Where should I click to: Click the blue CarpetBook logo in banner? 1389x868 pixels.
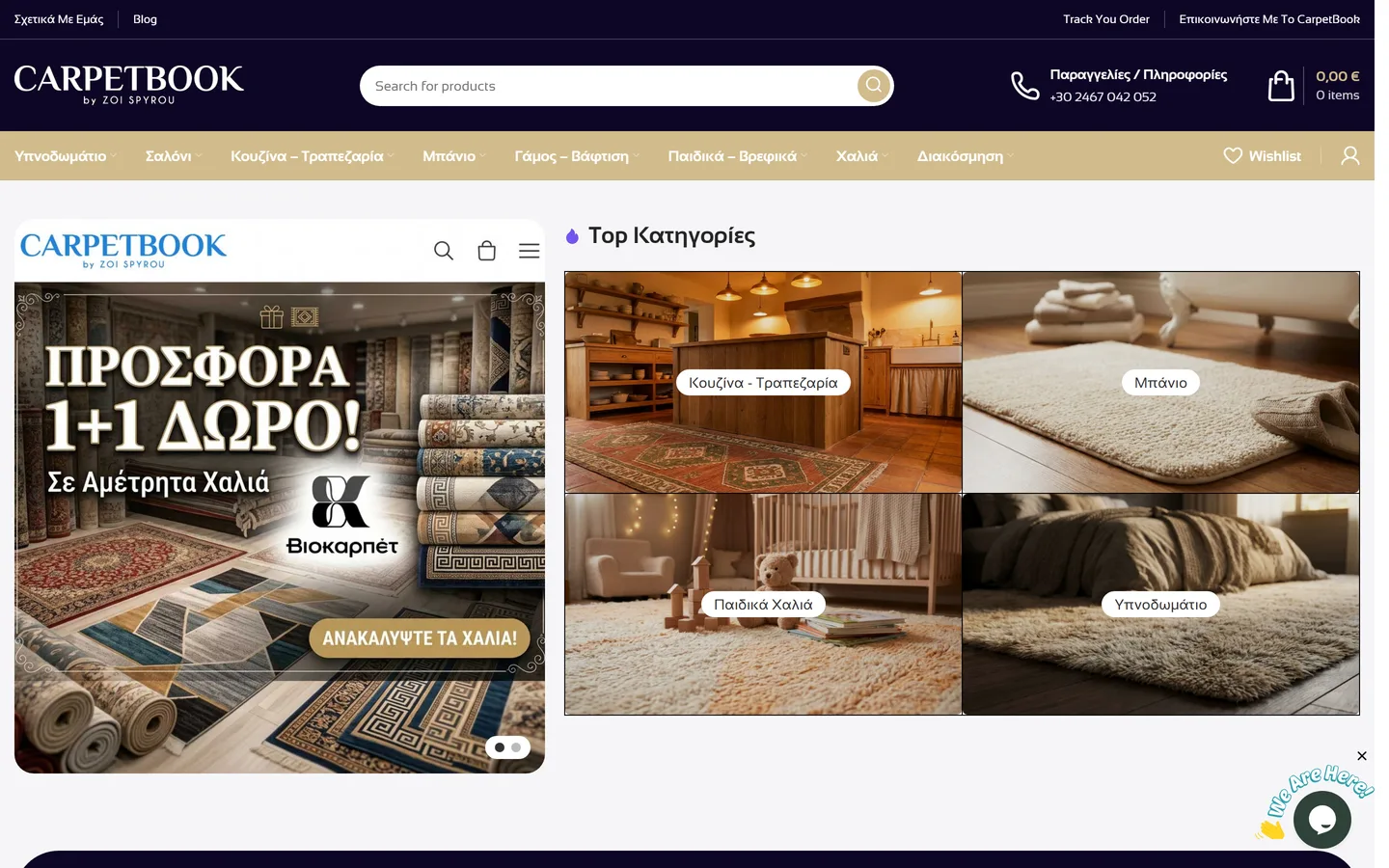click(x=123, y=250)
